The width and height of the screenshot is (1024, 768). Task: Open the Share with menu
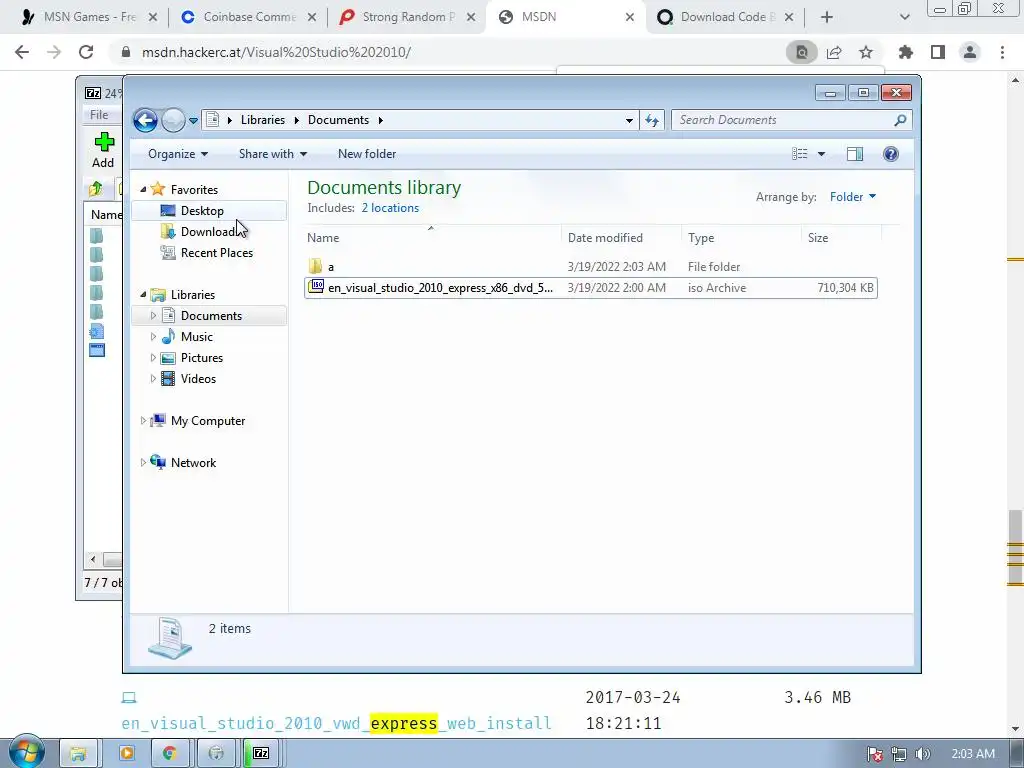click(273, 154)
